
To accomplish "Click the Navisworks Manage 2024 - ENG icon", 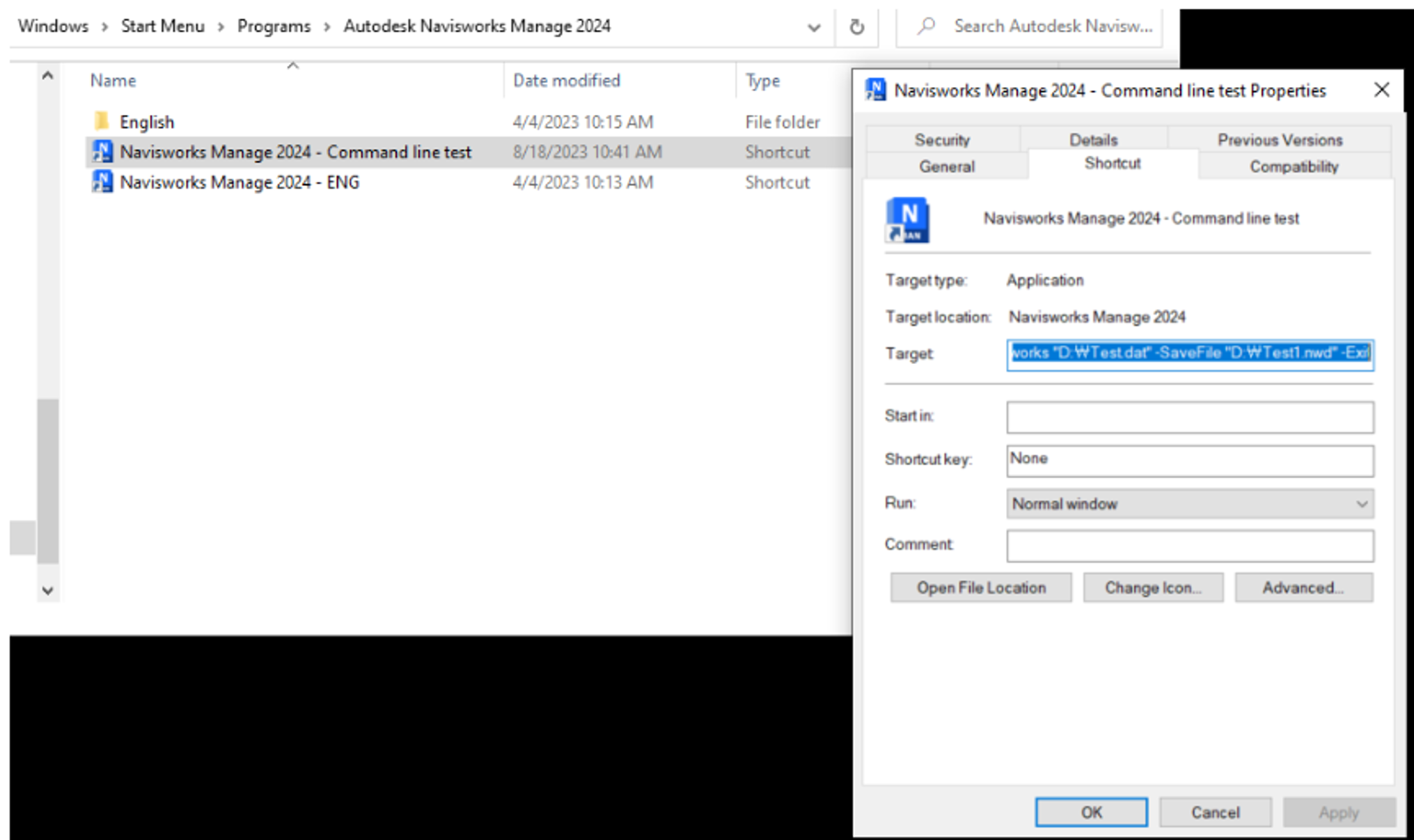I will 102,182.
